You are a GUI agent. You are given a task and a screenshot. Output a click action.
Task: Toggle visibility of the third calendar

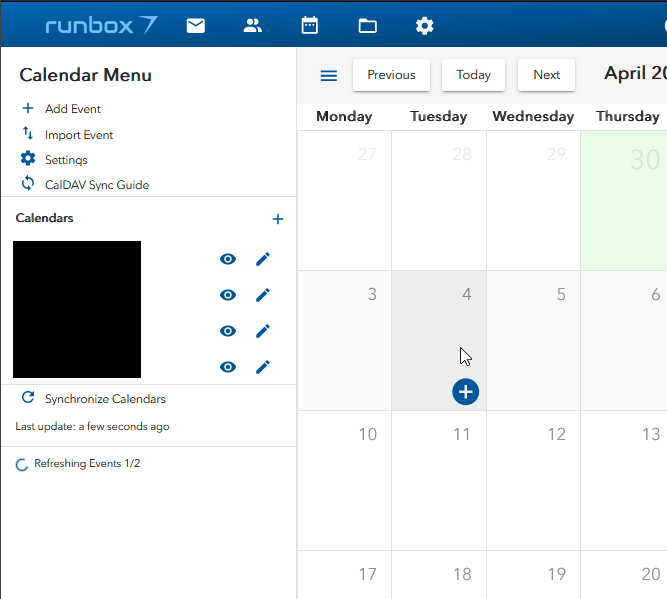[228, 331]
